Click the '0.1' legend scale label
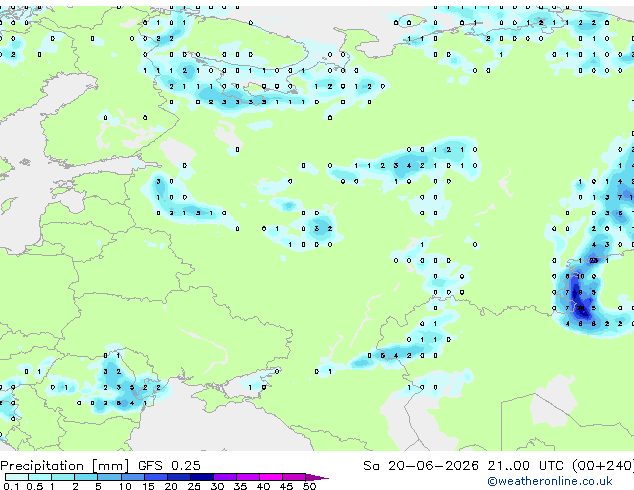Screen dimensions: 634x490 click(11, 486)
